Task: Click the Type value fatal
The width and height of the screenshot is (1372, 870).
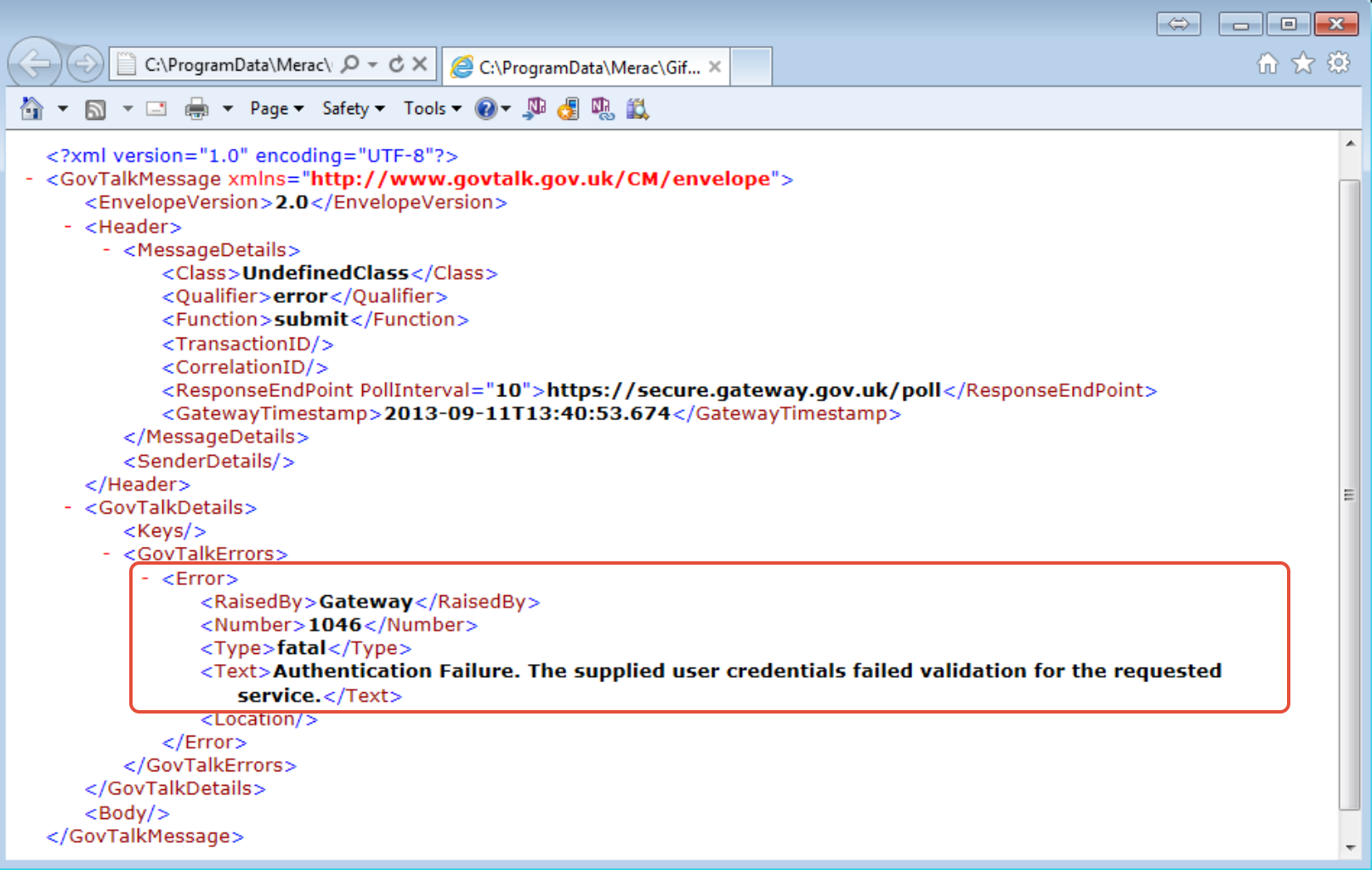Action: [x=302, y=648]
